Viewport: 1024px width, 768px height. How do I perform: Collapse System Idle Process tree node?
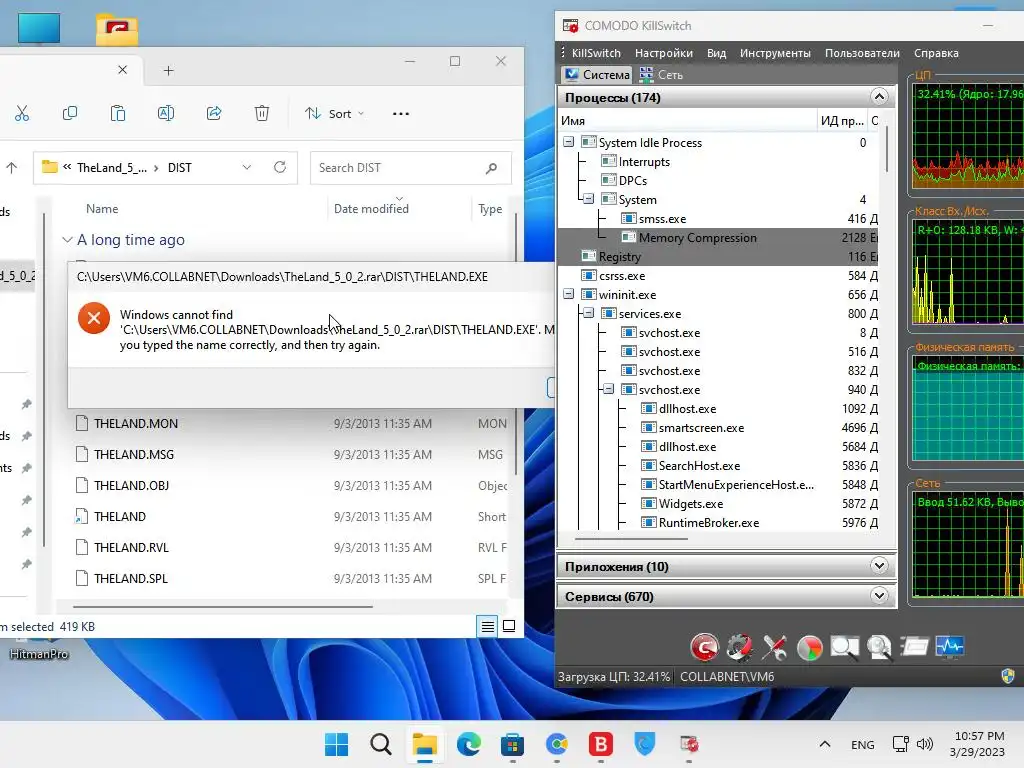click(568, 142)
